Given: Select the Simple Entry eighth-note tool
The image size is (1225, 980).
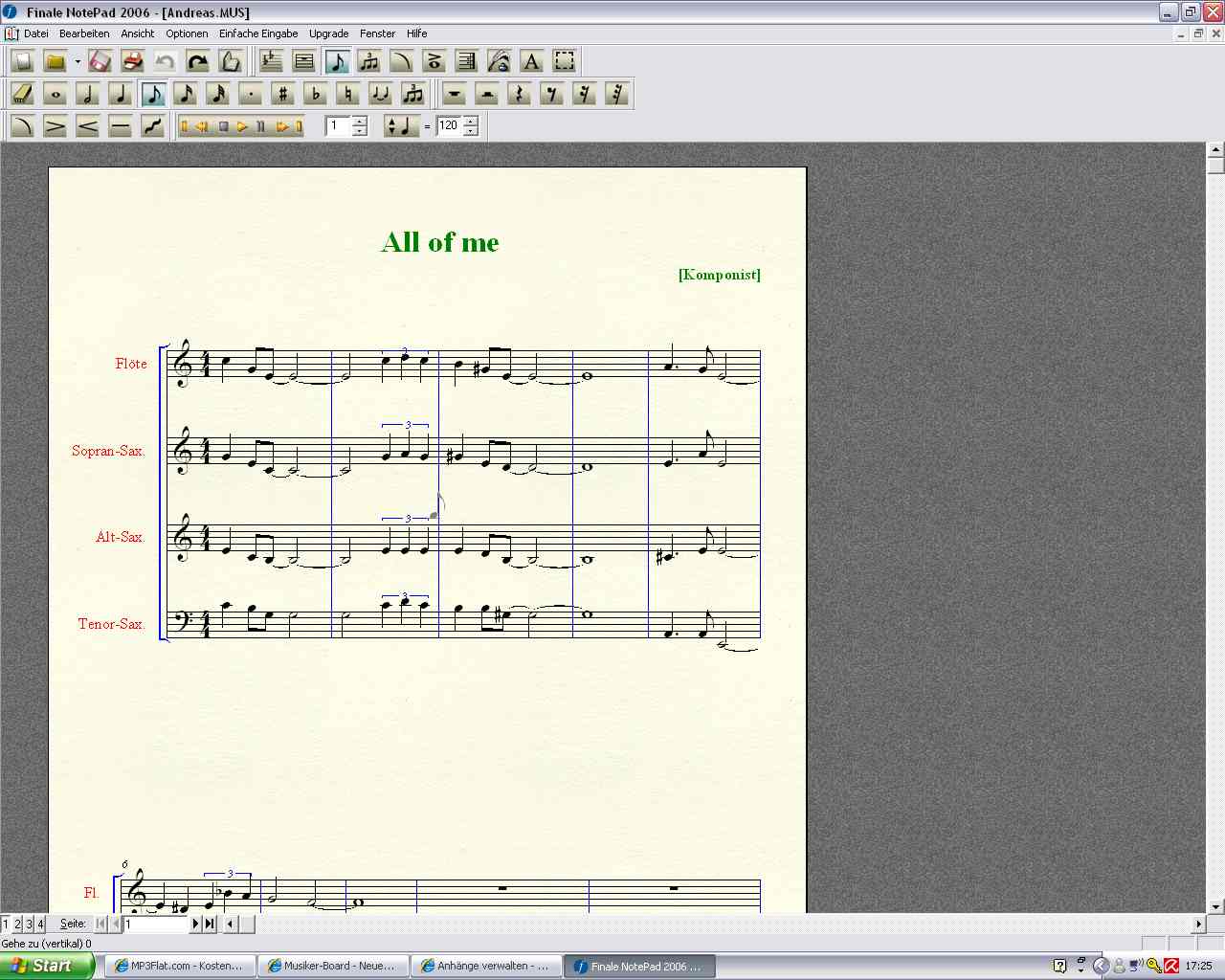Looking at the screenshot, I should 337,61.
